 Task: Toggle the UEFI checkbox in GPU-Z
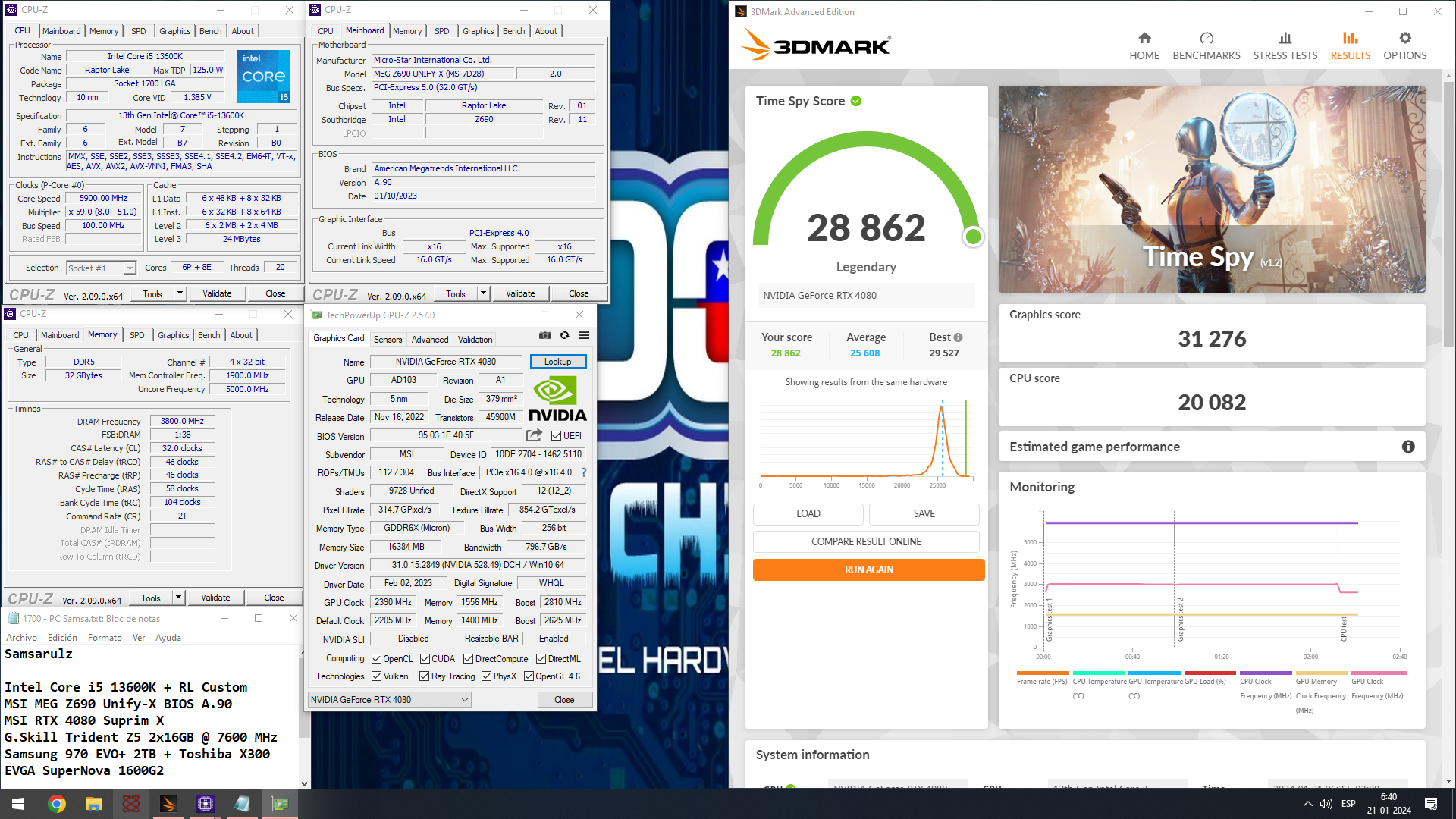point(556,435)
